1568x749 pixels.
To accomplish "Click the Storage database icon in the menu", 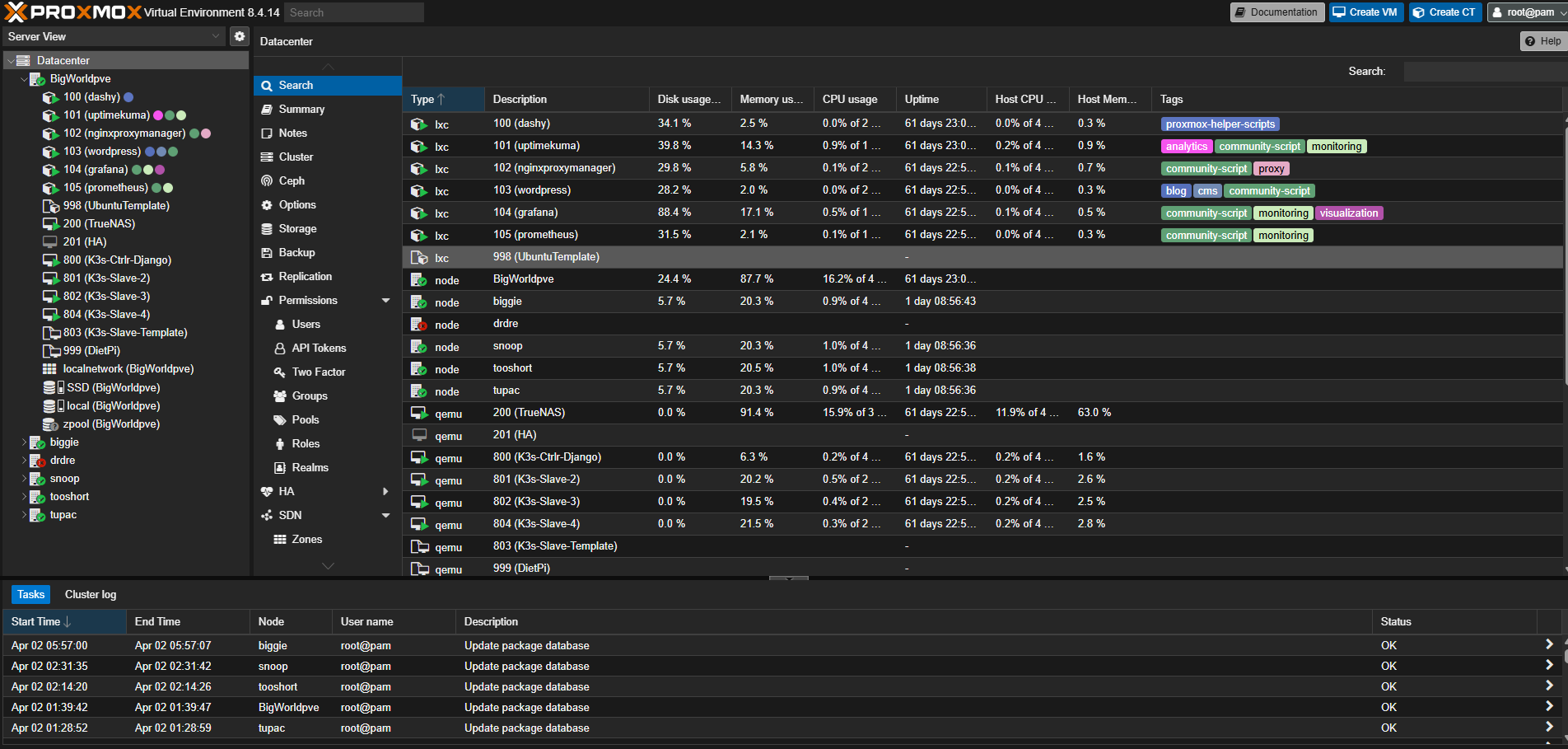I will point(267,229).
